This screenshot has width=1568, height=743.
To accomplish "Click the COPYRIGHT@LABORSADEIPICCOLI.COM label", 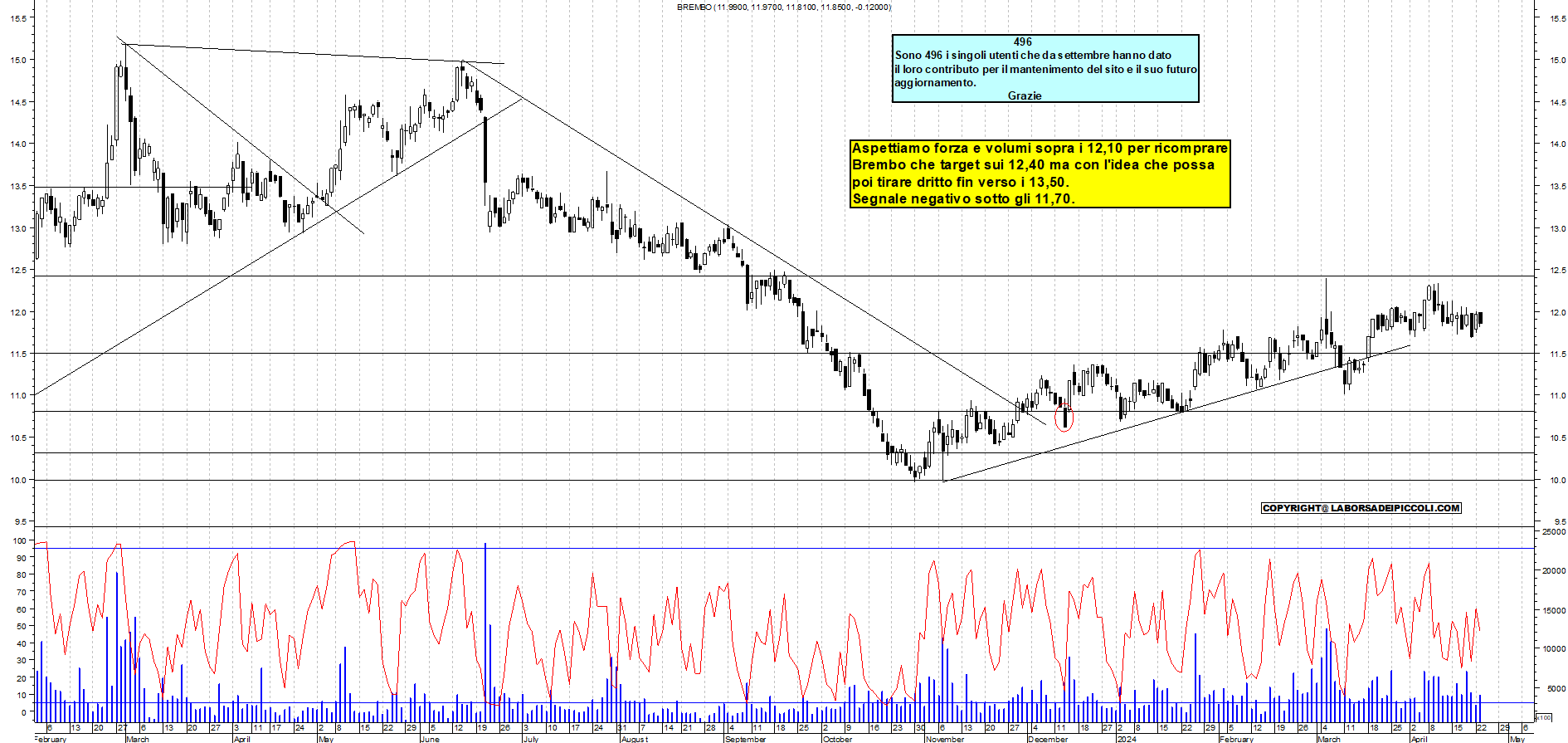I will tap(1361, 508).
